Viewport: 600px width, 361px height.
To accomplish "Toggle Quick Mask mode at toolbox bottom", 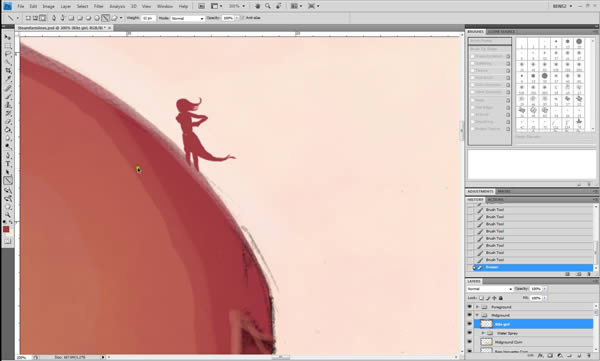I will 8,241.
